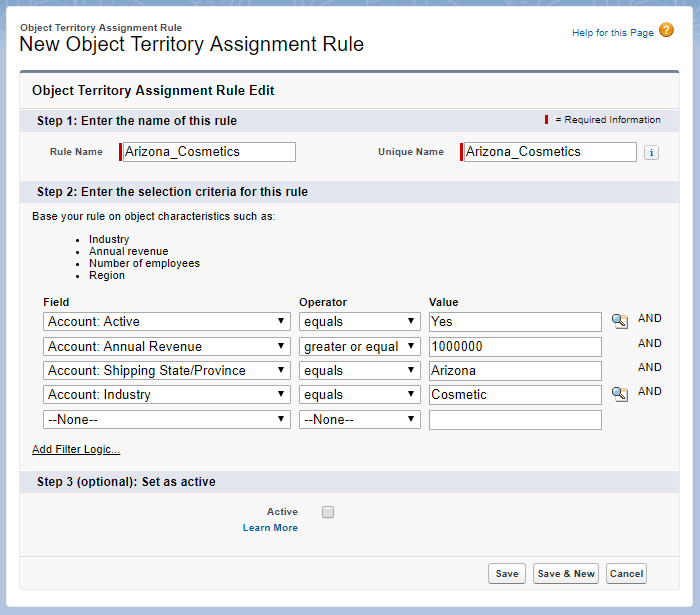
Task: Open the Add Filter Logic link
Action: (76, 450)
